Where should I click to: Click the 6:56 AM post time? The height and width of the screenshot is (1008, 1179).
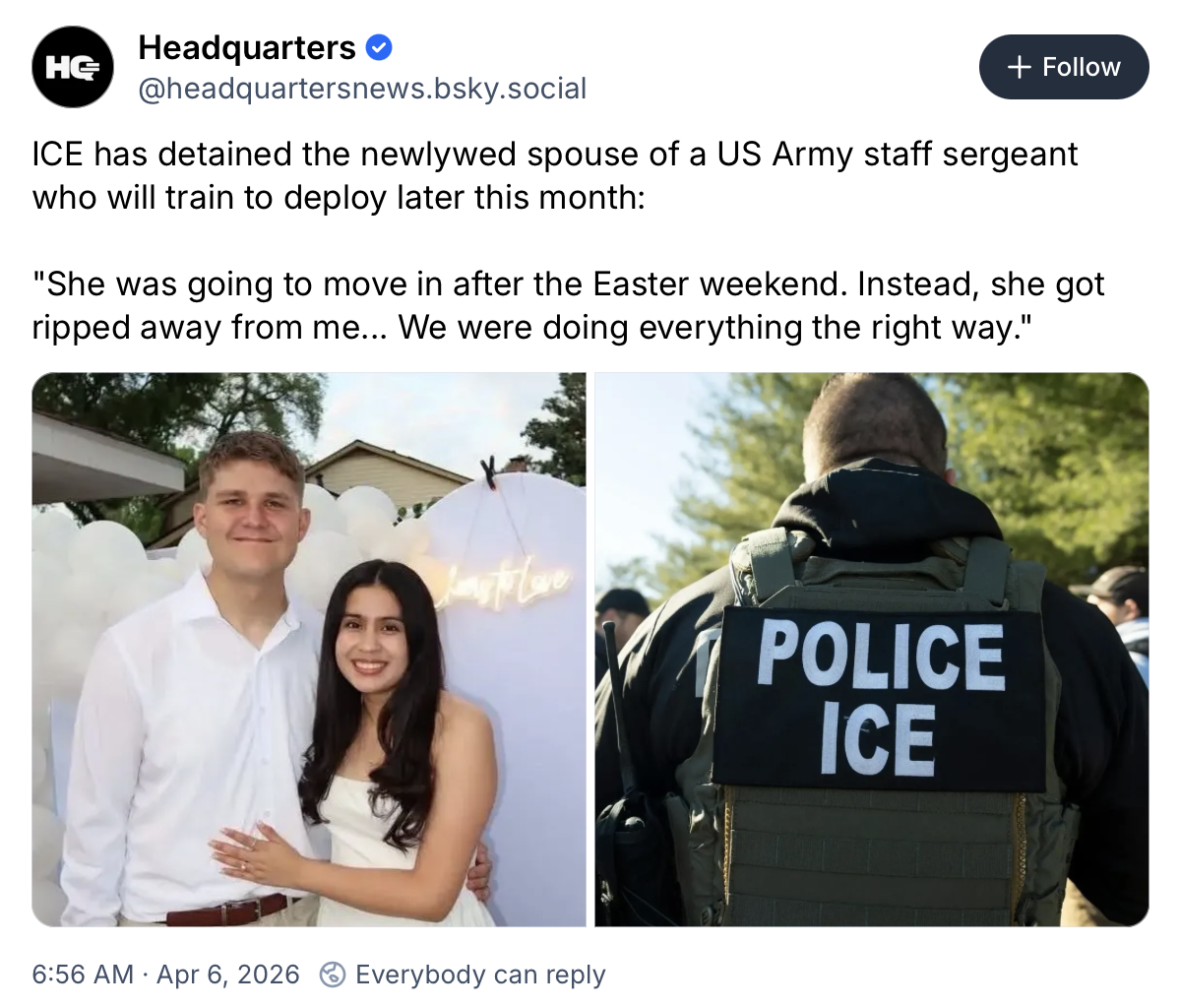coord(83,975)
